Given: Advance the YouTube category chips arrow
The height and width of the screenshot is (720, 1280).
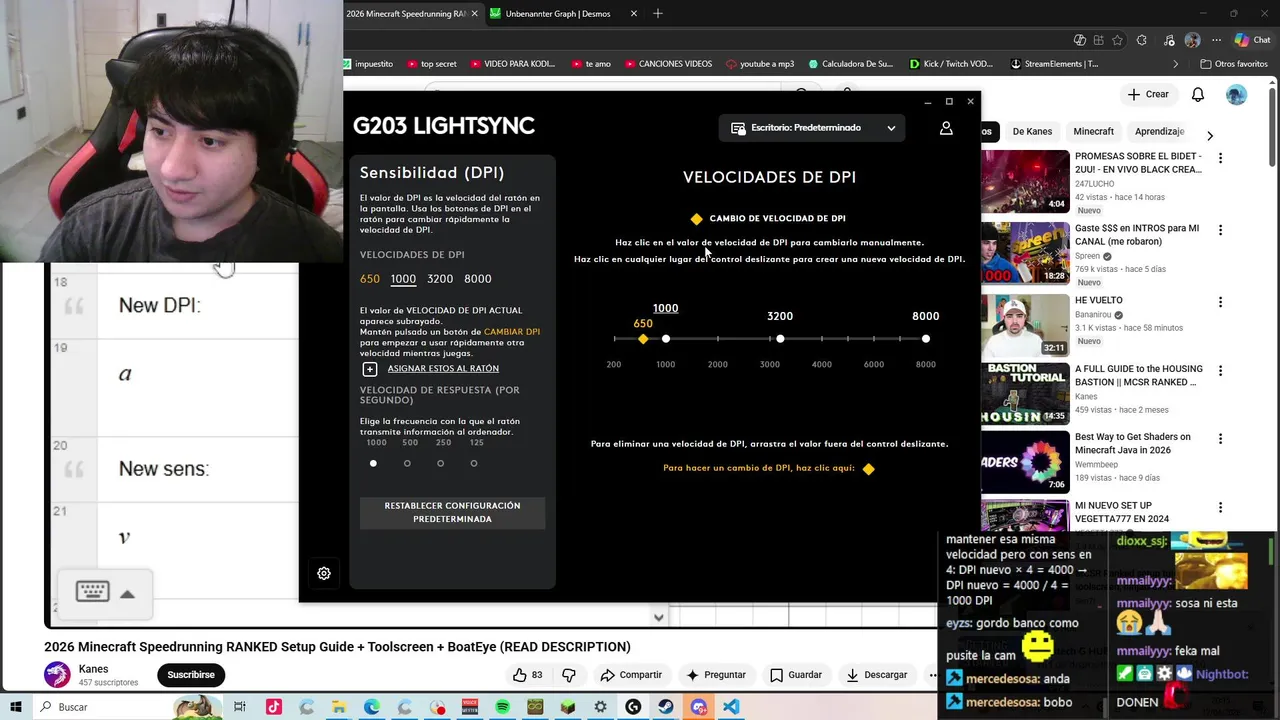Looking at the screenshot, I should [x=1210, y=136].
